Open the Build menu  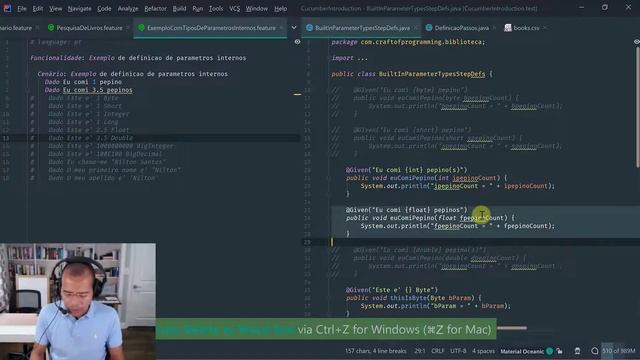(x=179, y=8)
